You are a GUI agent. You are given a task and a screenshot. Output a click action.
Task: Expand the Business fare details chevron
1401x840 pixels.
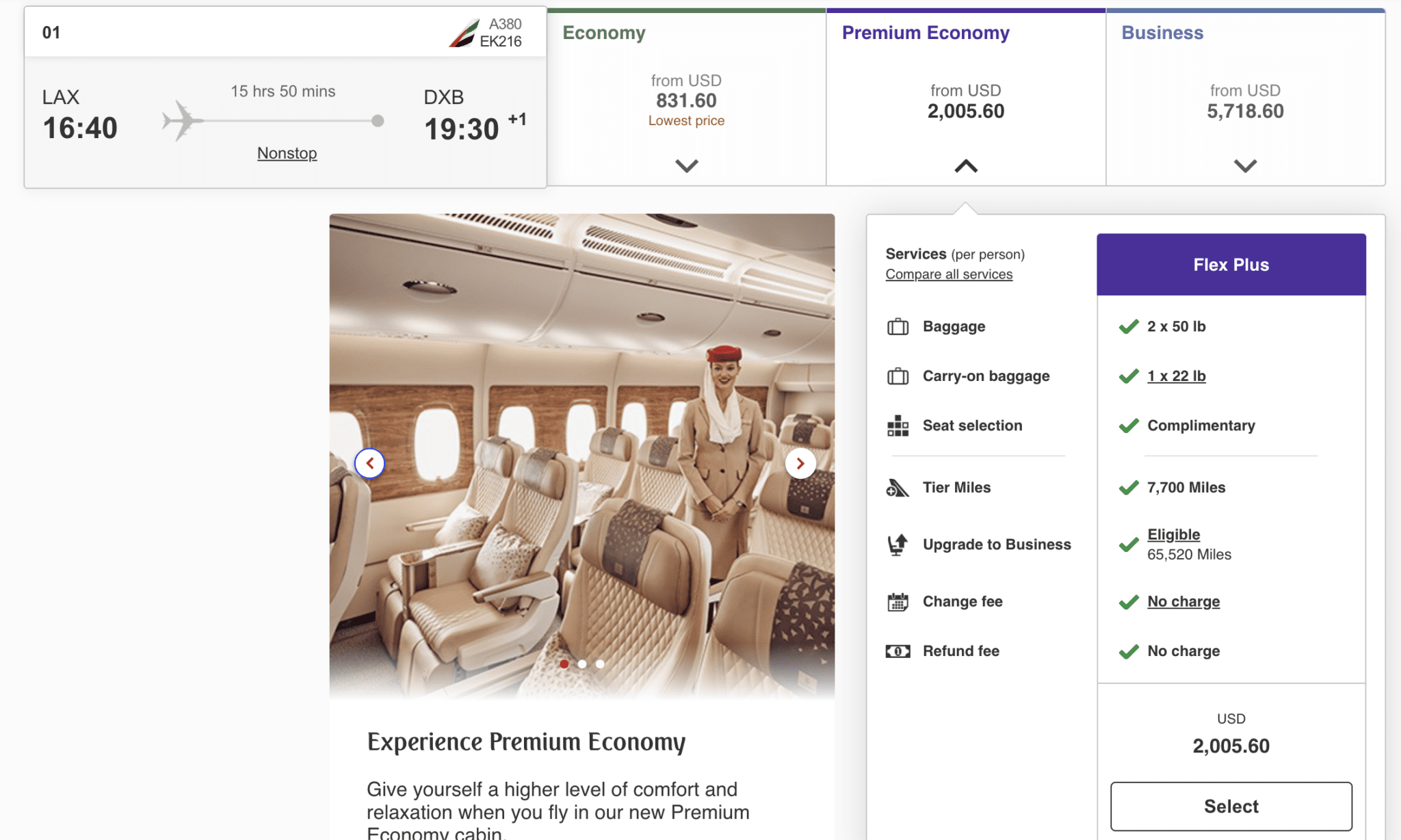1245,166
